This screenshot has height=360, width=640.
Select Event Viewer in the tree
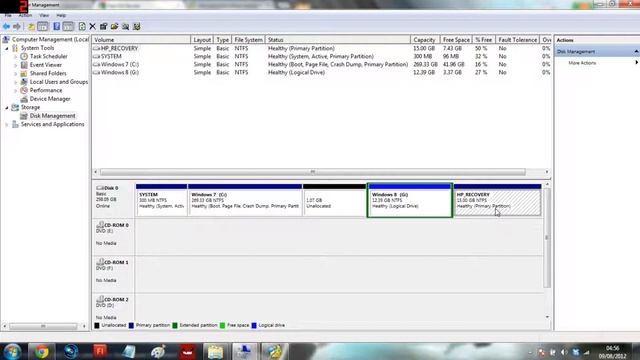tap(46, 65)
